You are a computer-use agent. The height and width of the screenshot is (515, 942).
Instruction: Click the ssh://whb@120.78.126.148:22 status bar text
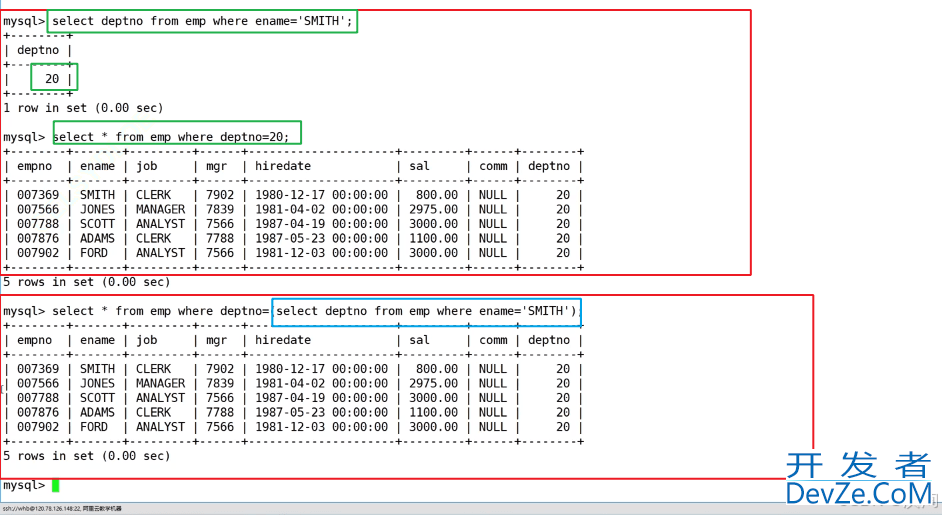[62, 509]
